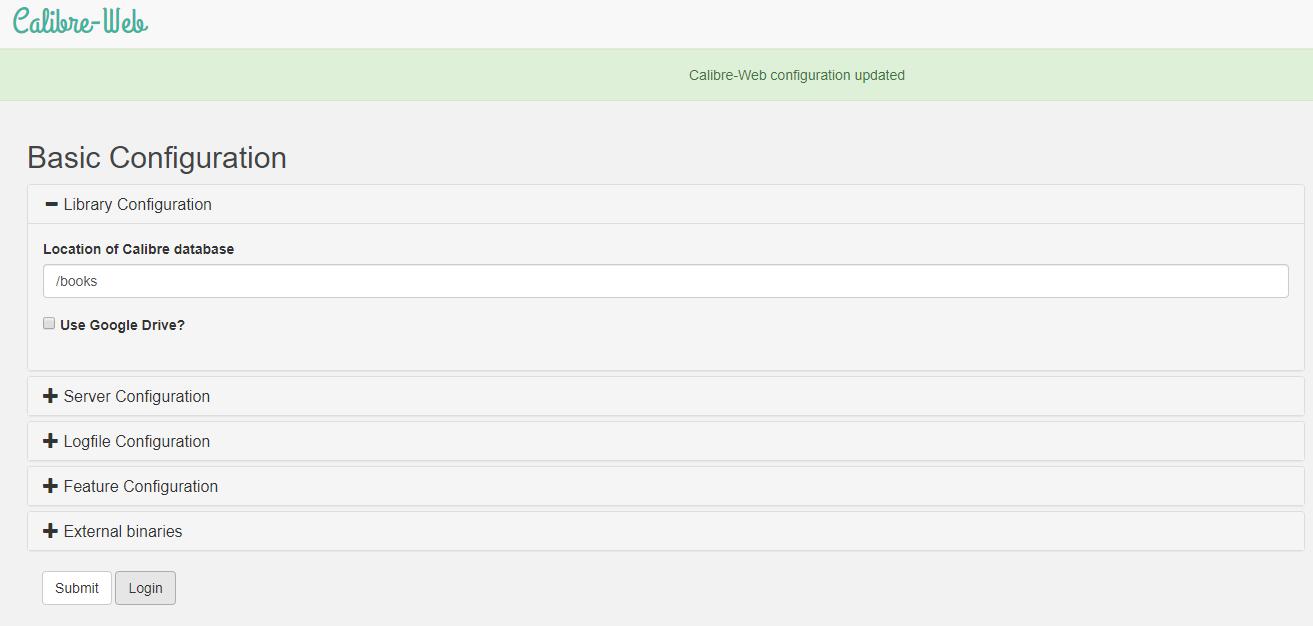The width and height of the screenshot is (1313, 626).
Task: Select the Basic Configuration heading
Action: click(x=157, y=158)
